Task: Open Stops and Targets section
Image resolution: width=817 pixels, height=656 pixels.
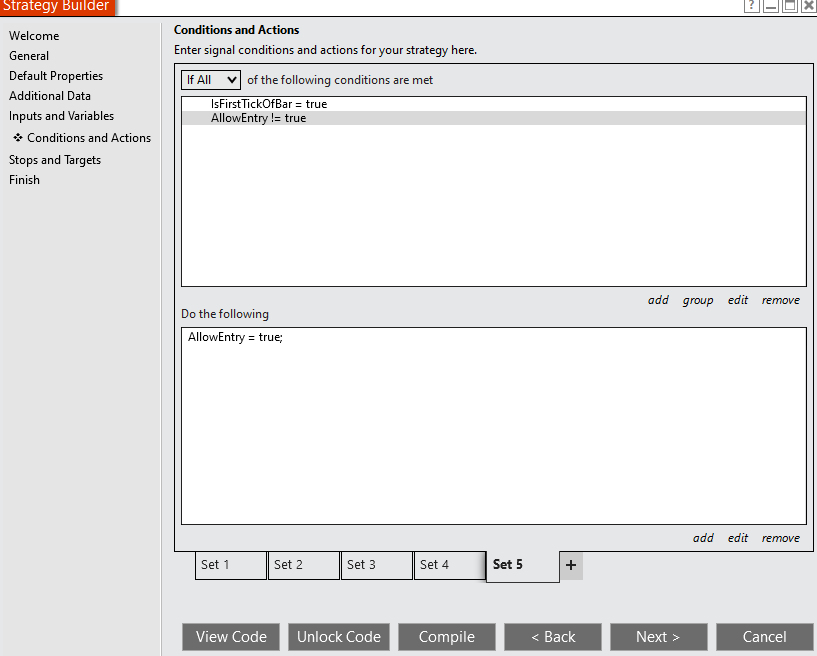Action: coord(55,160)
